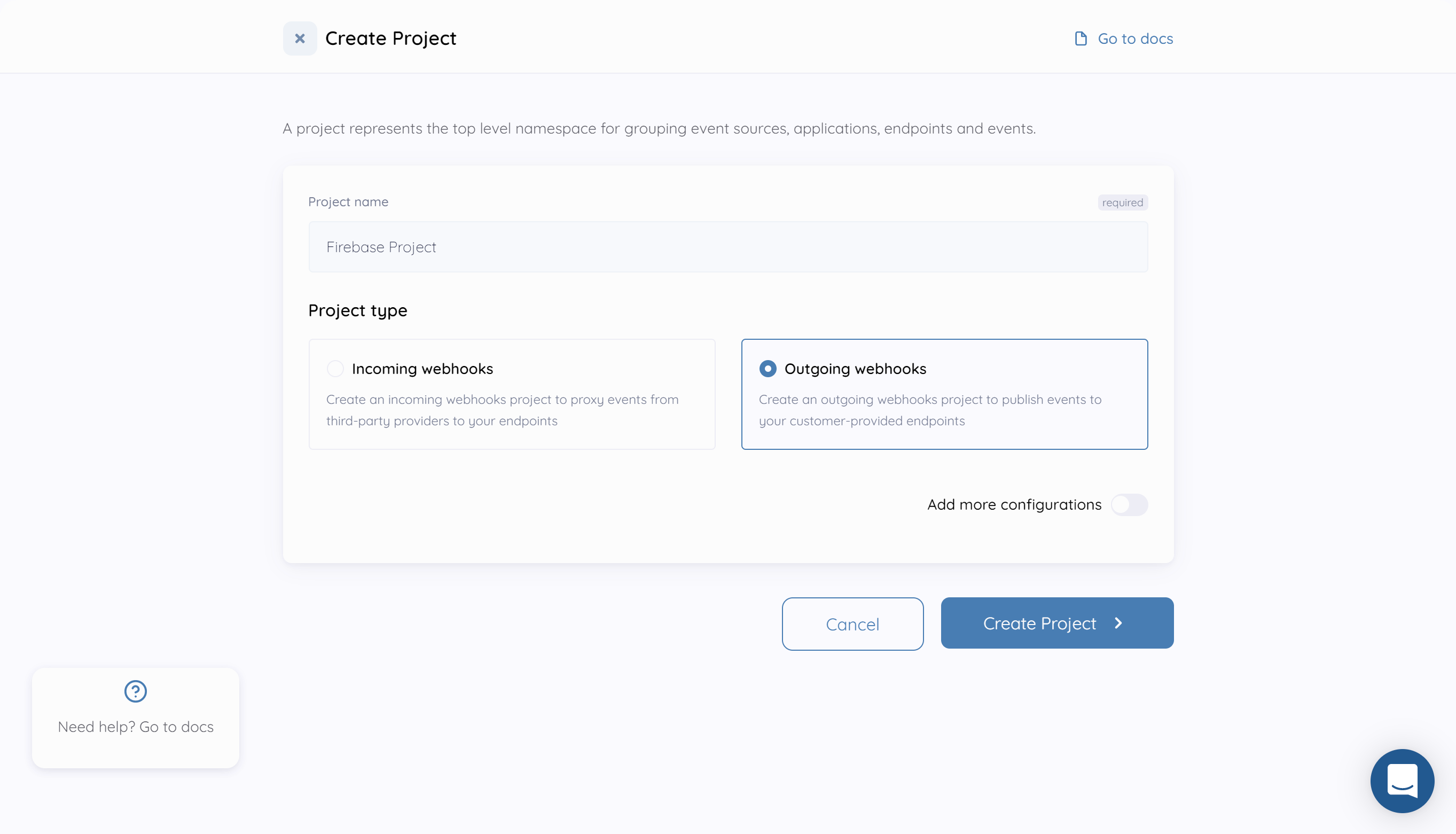The width and height of the screenshot is (1456, 834).
Task: Select the Outgoing webhooks card
Action: coord(944,395)
